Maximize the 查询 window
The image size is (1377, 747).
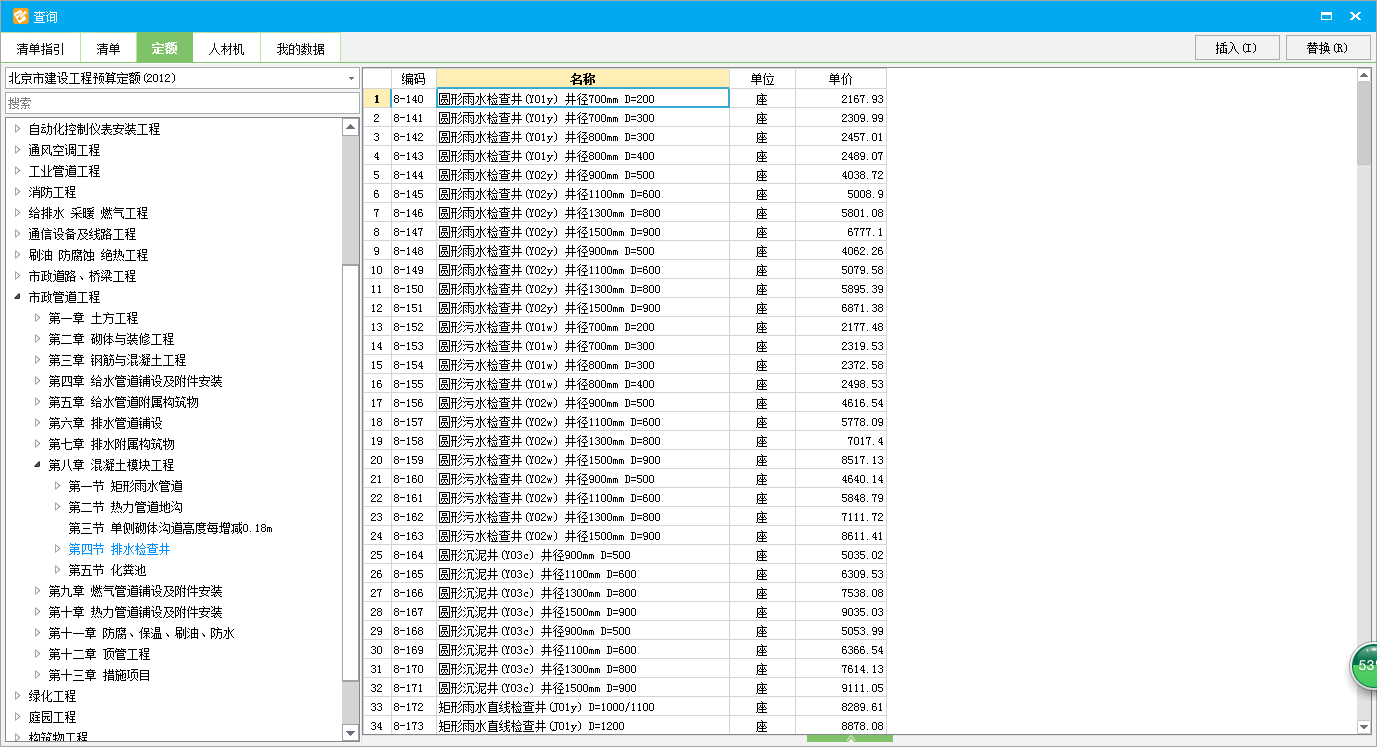tap(1326, 16)
